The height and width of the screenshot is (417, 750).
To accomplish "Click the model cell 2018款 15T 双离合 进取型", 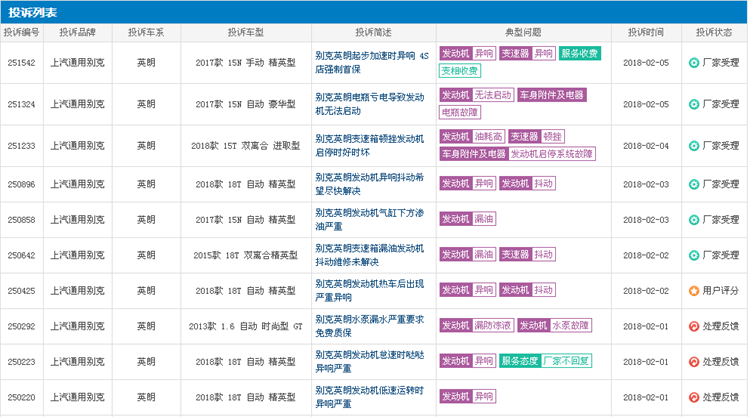I will point(246,146).
